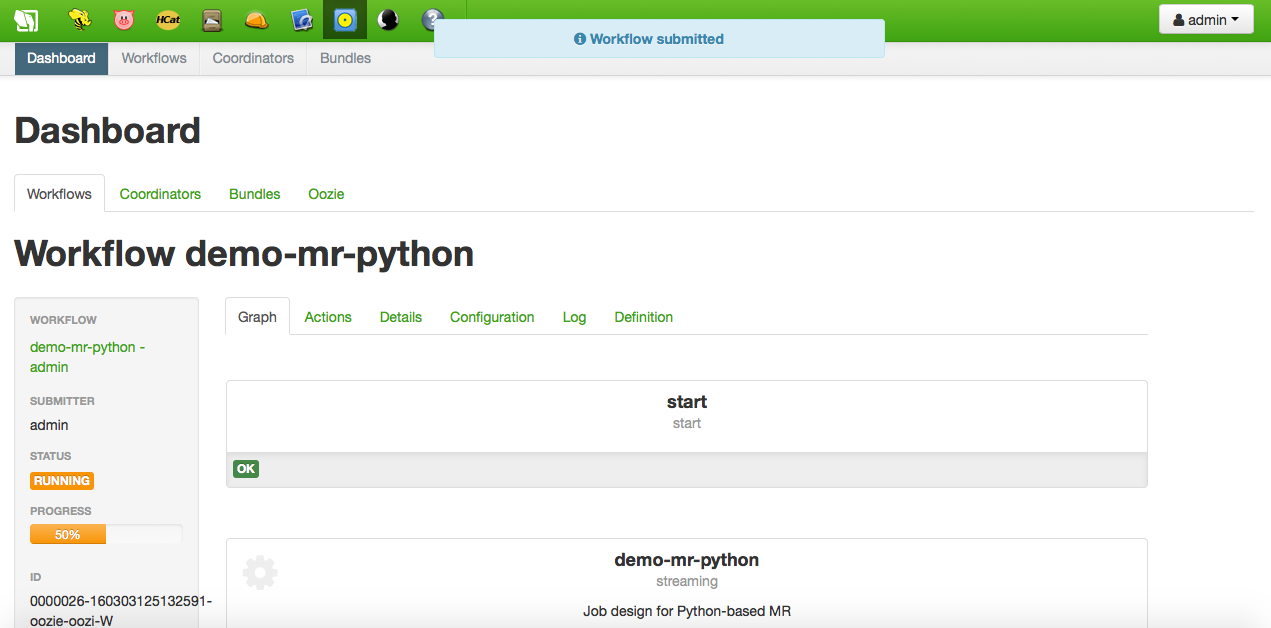
Task: Click the start node title
Action: coord(687,402)
